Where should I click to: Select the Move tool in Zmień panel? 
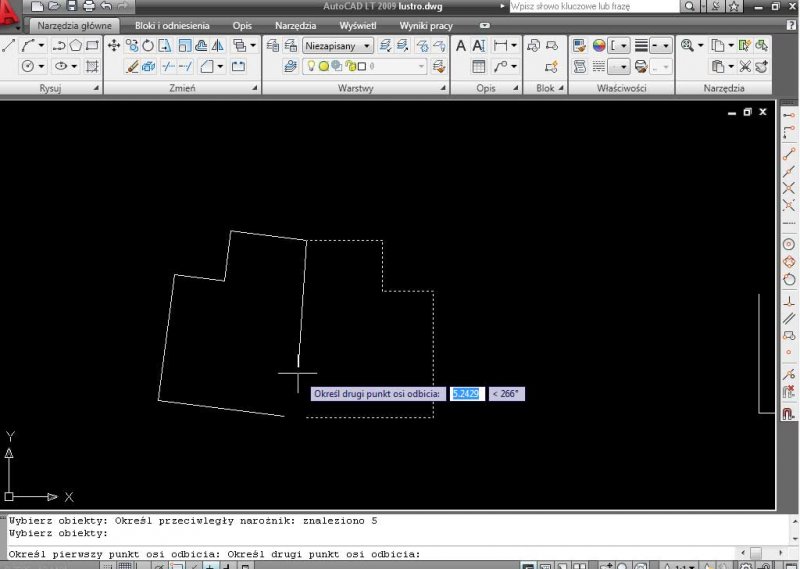[x=114, y=46]
